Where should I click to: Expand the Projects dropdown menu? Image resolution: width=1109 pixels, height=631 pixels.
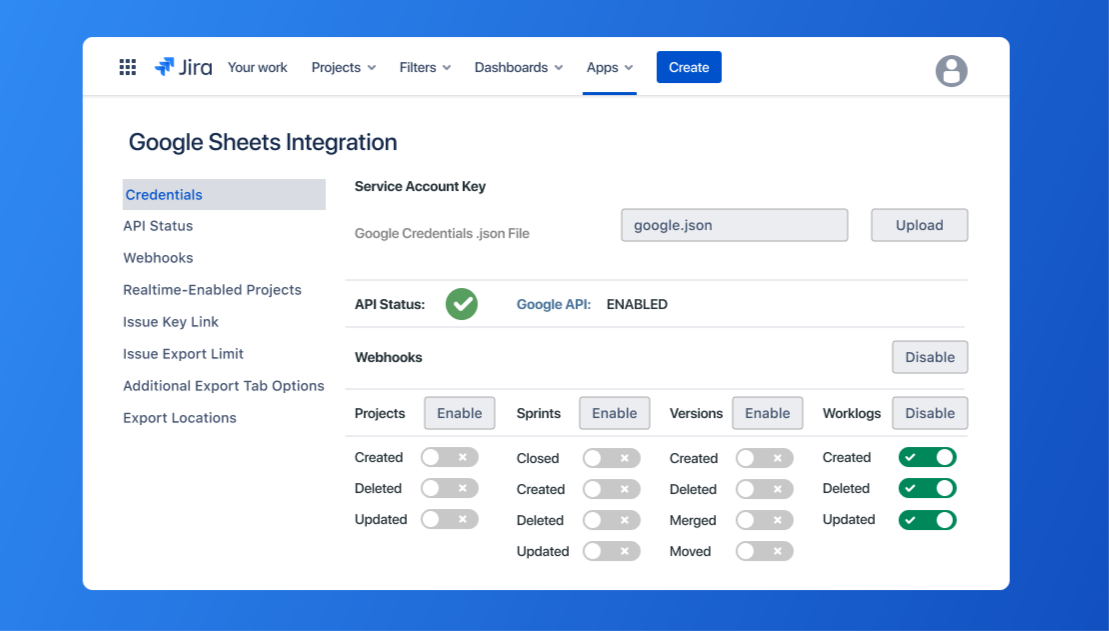[343, 67]
